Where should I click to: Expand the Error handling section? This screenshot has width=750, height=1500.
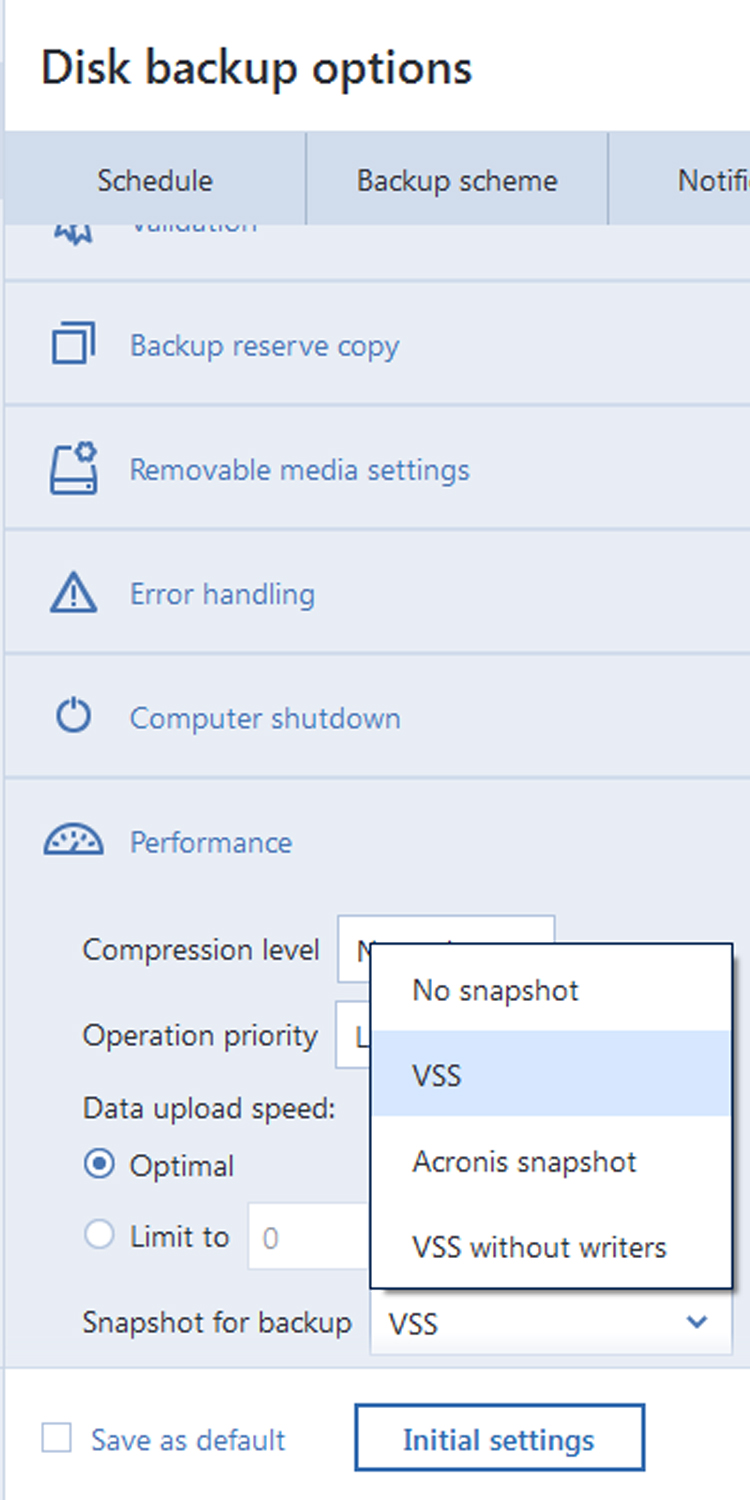[x=222, y=594]
